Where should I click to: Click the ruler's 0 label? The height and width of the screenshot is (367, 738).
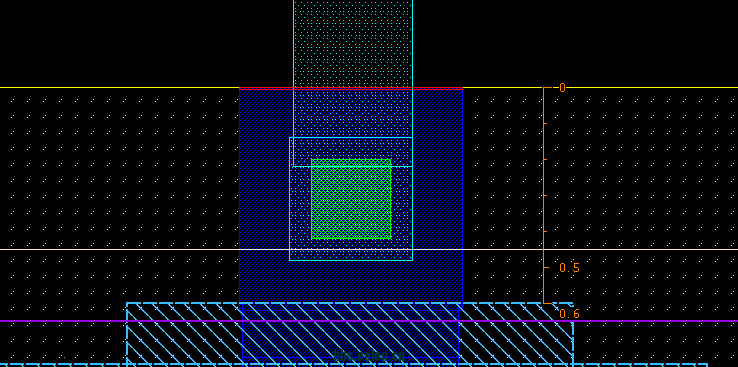[562, 88]
